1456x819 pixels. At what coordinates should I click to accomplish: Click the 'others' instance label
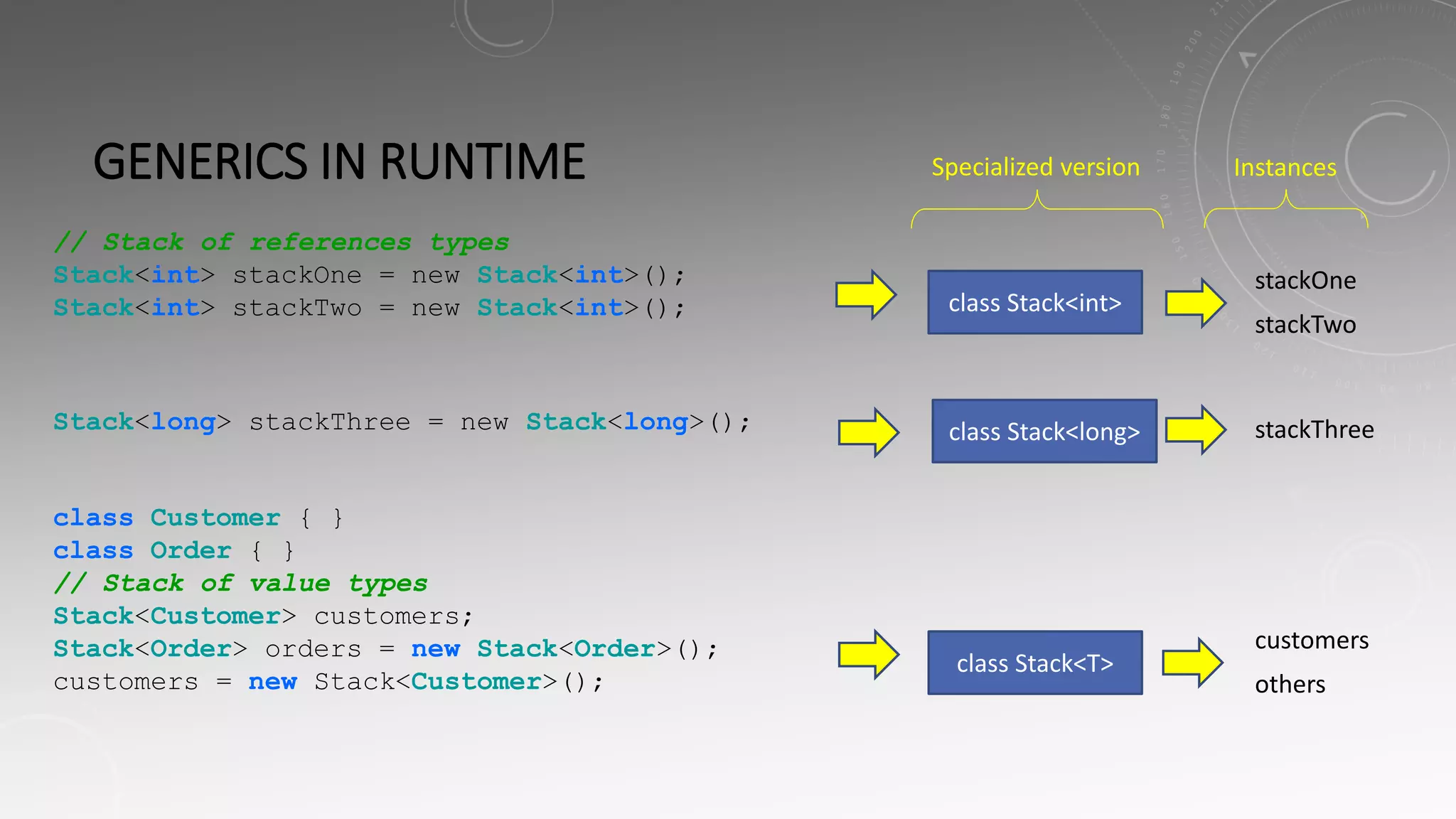(x=1290, y=685)
